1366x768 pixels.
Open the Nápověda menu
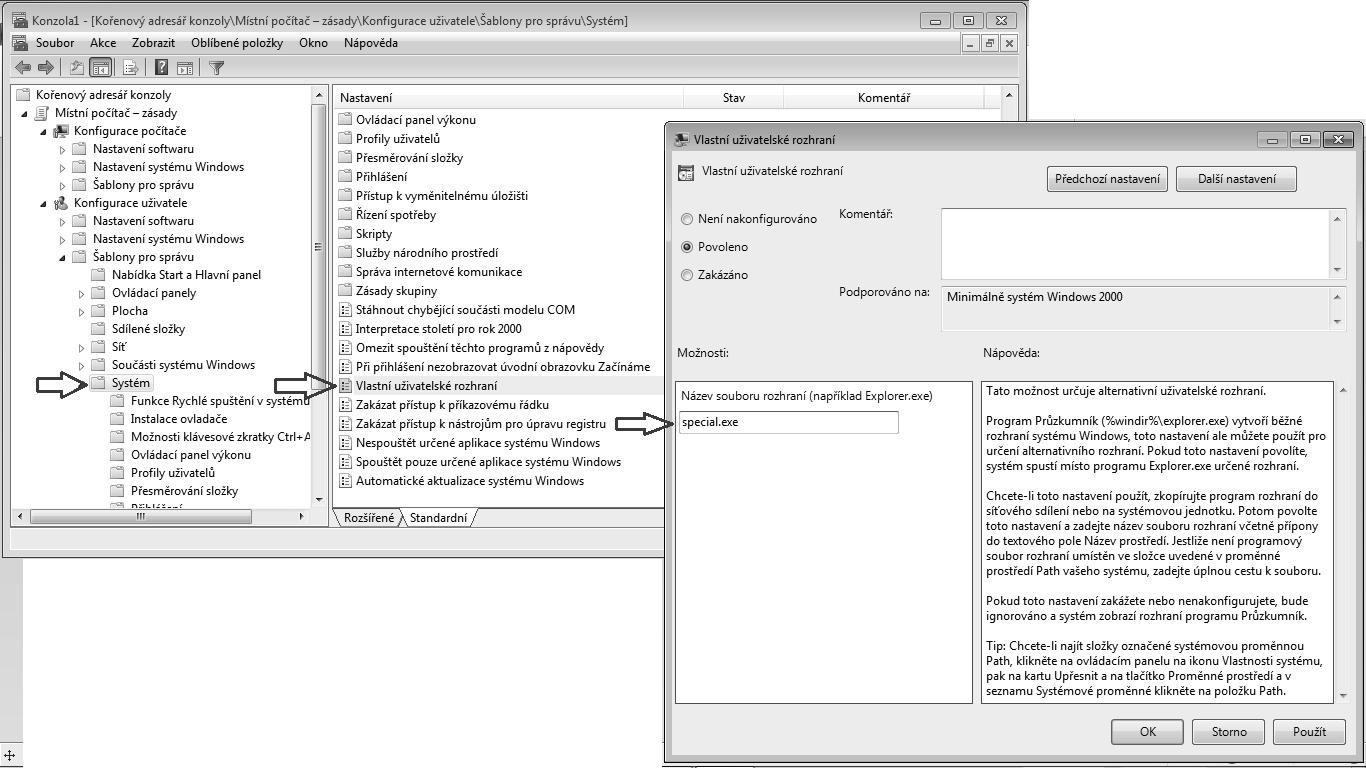371,43
